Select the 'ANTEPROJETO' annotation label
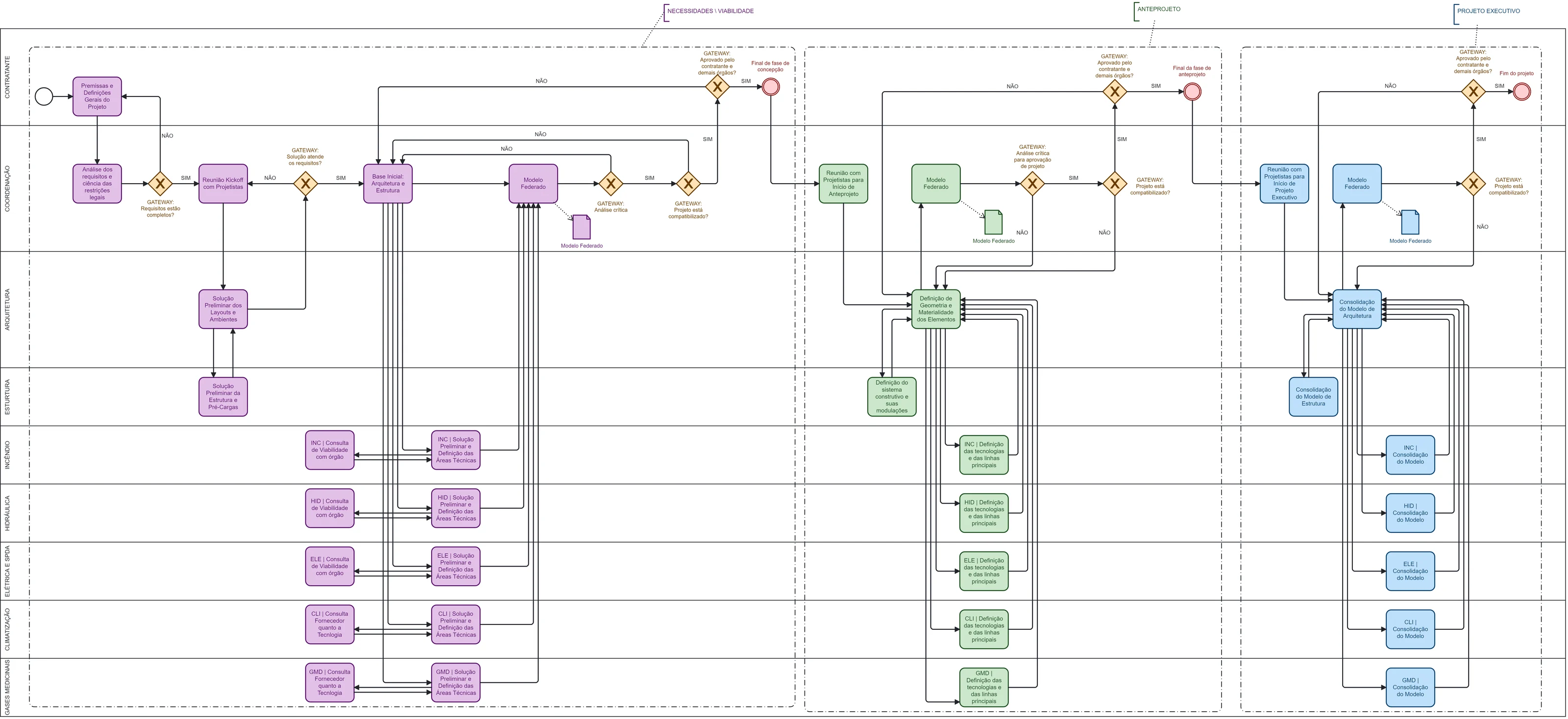Screen dimensions: 1568x719 coord(1159,9)
